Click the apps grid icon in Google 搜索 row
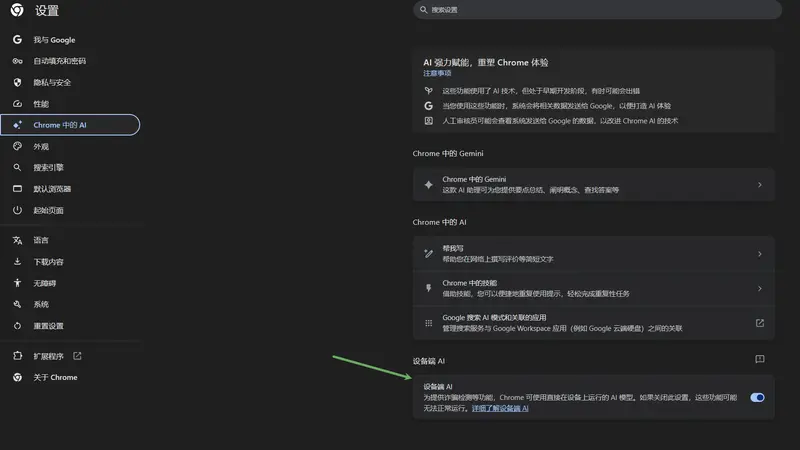The height and width of the screenshot is (450, 800). coord(429,323)
